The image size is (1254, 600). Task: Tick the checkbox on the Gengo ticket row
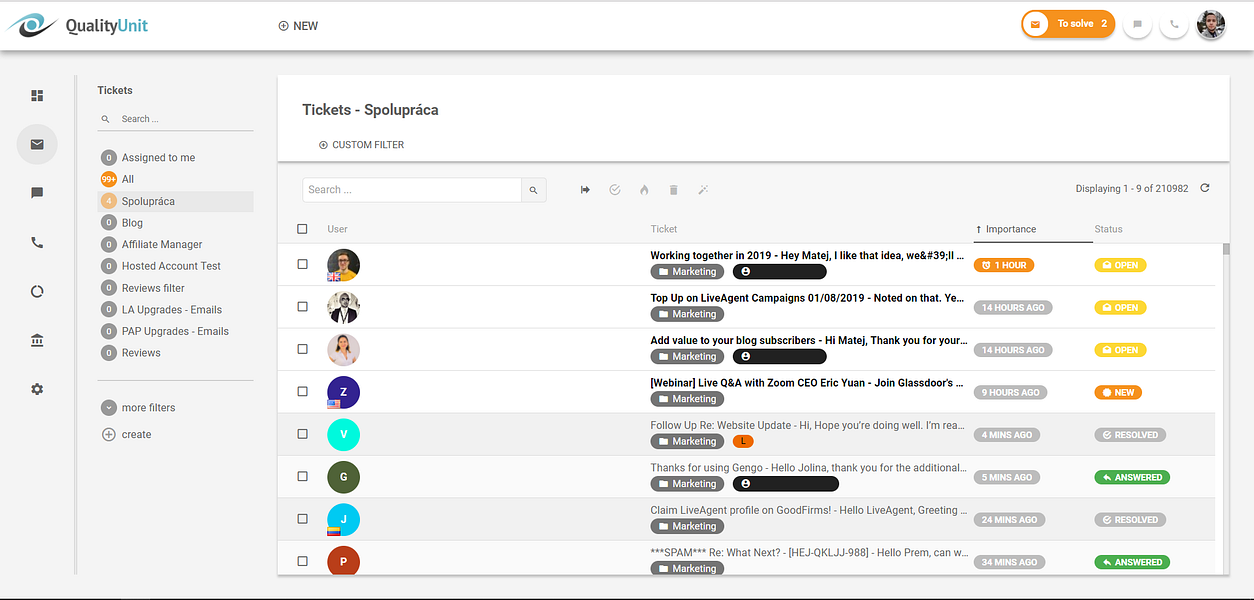click(302, 477)
